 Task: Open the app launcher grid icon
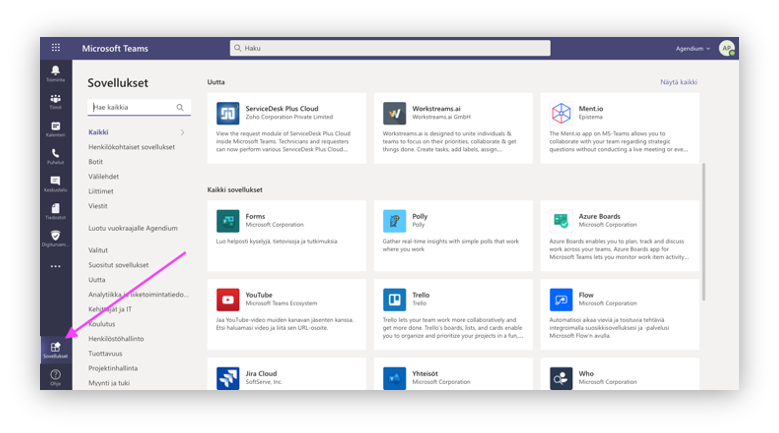(x=56, y=48)
